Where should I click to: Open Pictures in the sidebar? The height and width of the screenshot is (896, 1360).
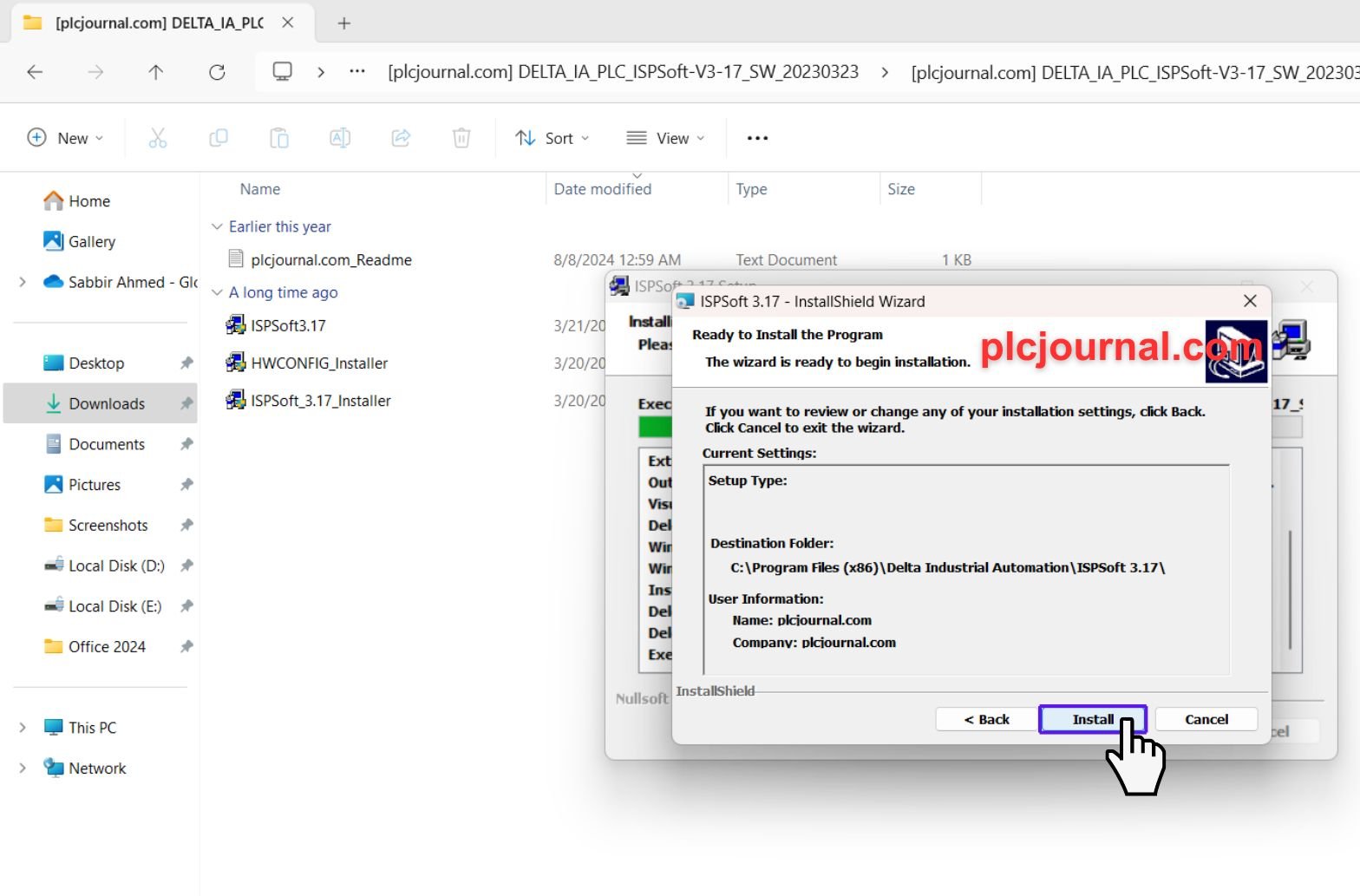[95, 484]
